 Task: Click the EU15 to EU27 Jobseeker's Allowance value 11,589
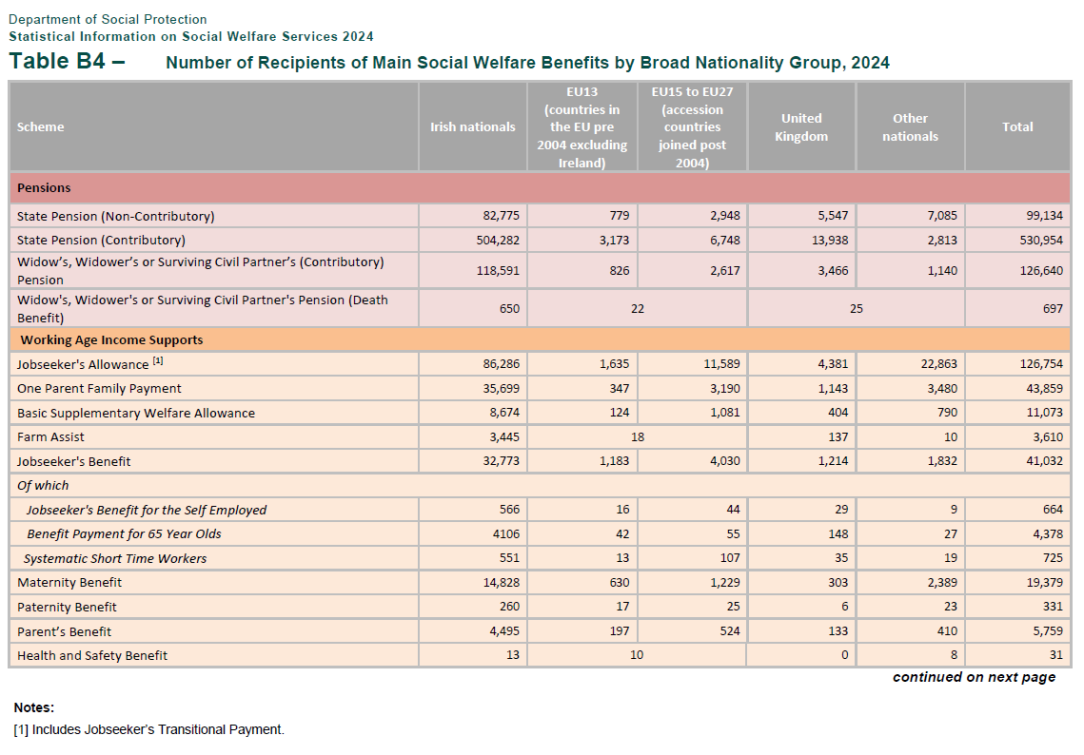(x=722, y=364)
